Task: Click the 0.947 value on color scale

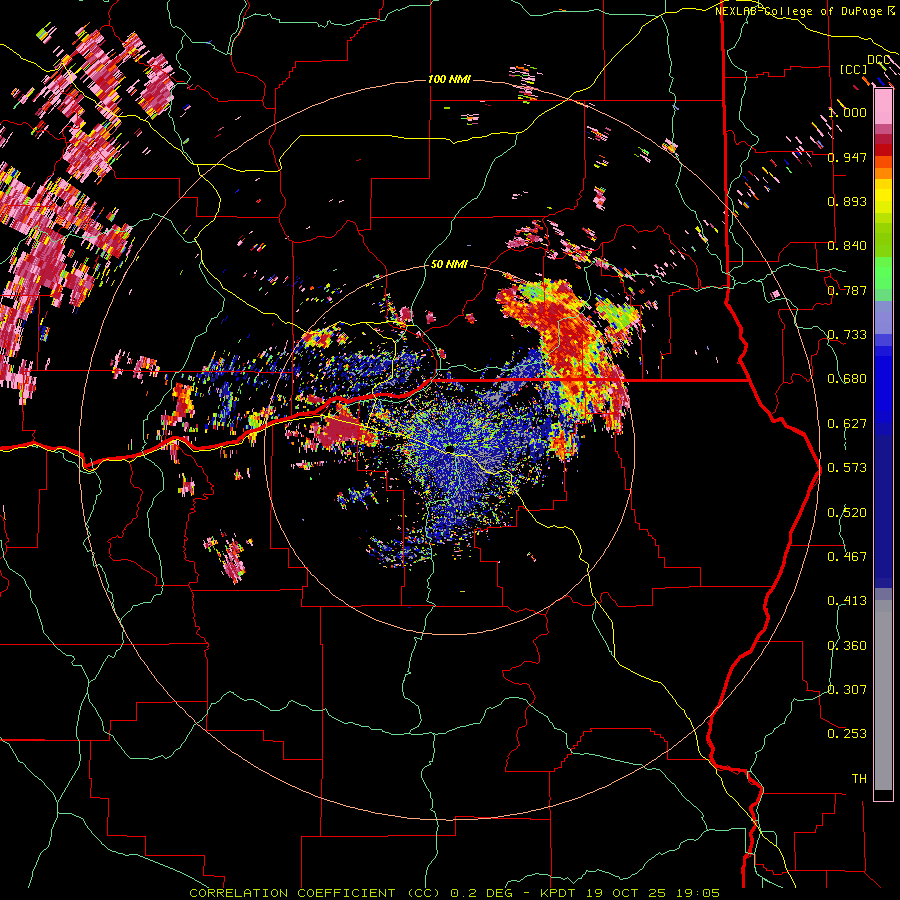Action: click(847, 157)
